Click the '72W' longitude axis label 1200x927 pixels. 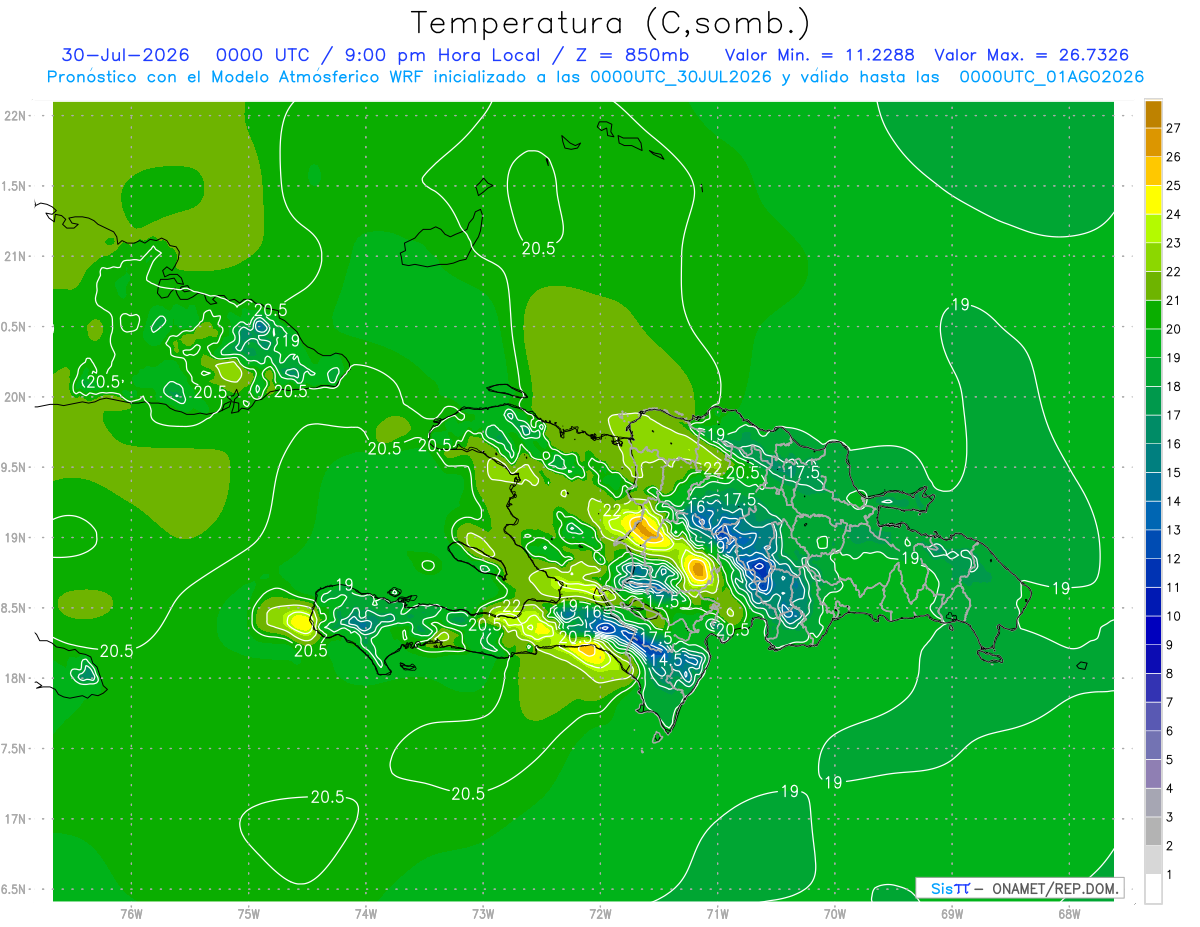(600, 913)
